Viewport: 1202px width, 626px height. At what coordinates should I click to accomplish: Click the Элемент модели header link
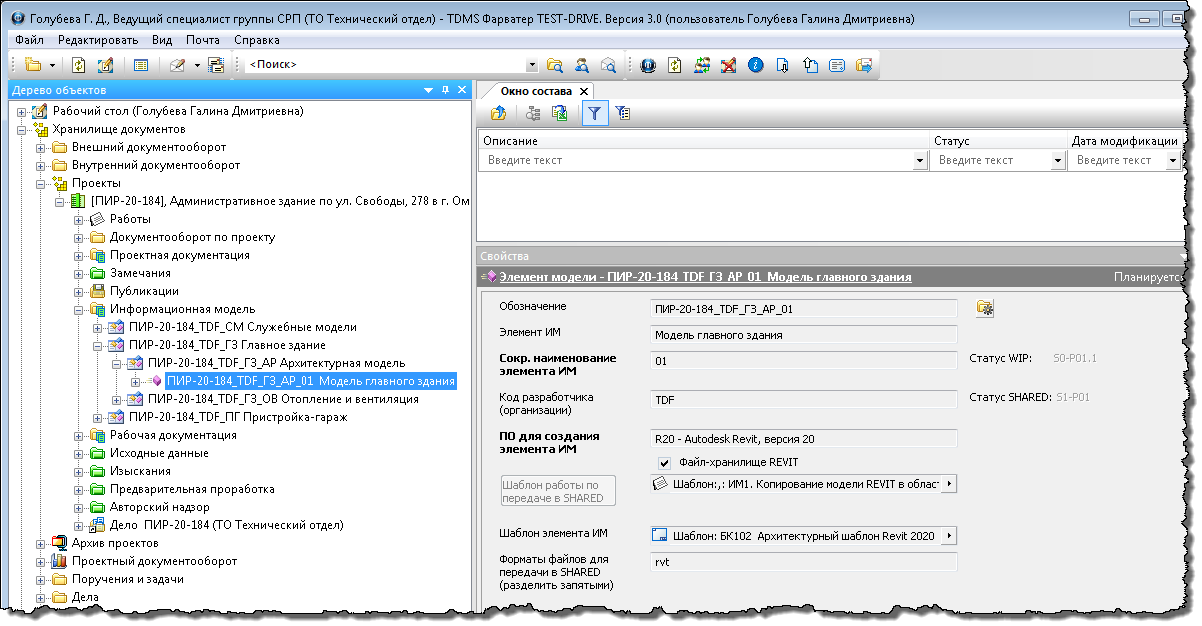704,277
